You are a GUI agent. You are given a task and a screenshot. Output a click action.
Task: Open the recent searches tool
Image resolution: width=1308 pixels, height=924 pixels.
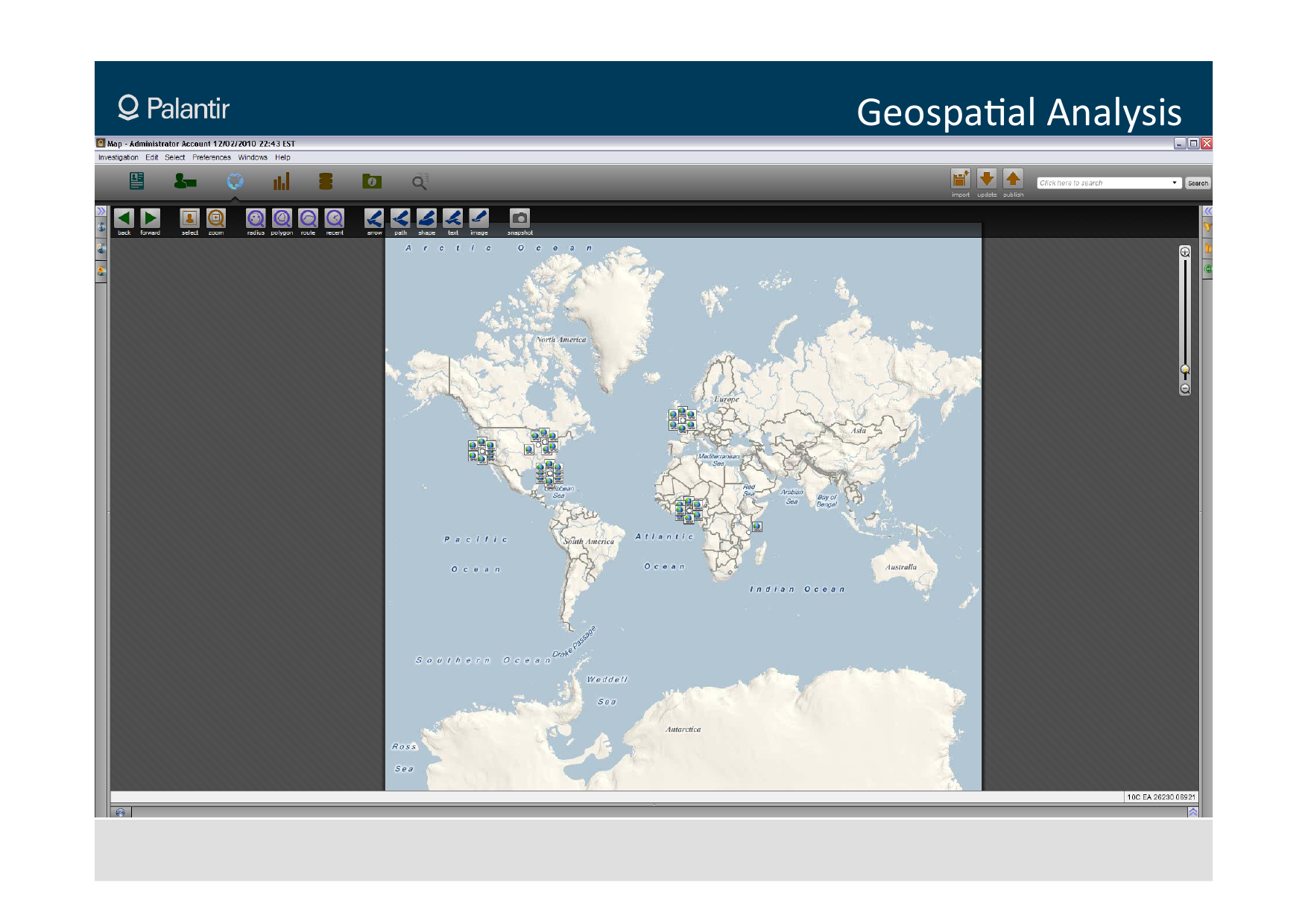(x=335, y=218)
